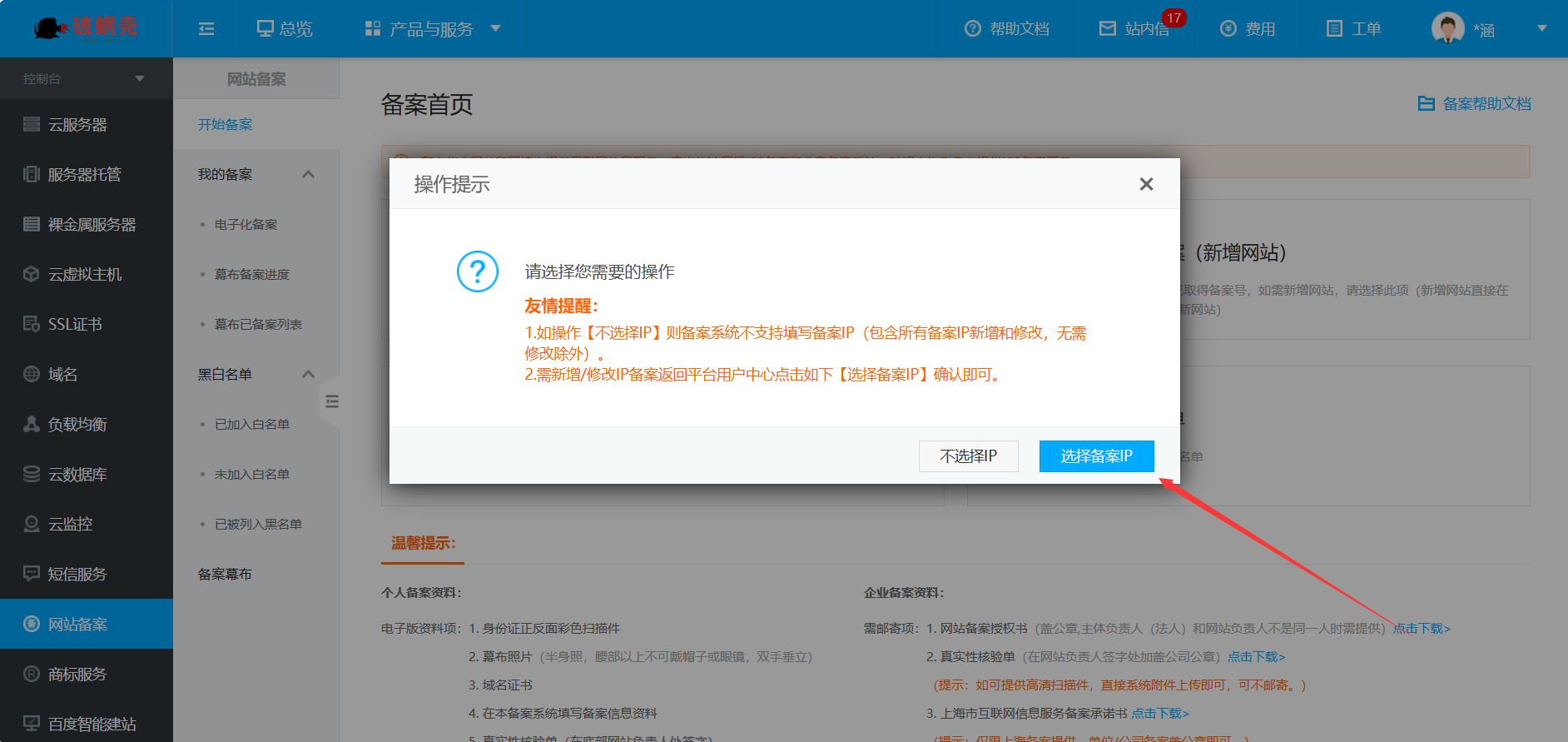Click the 云服务器 sidebar icon

[x=32, y=125]
